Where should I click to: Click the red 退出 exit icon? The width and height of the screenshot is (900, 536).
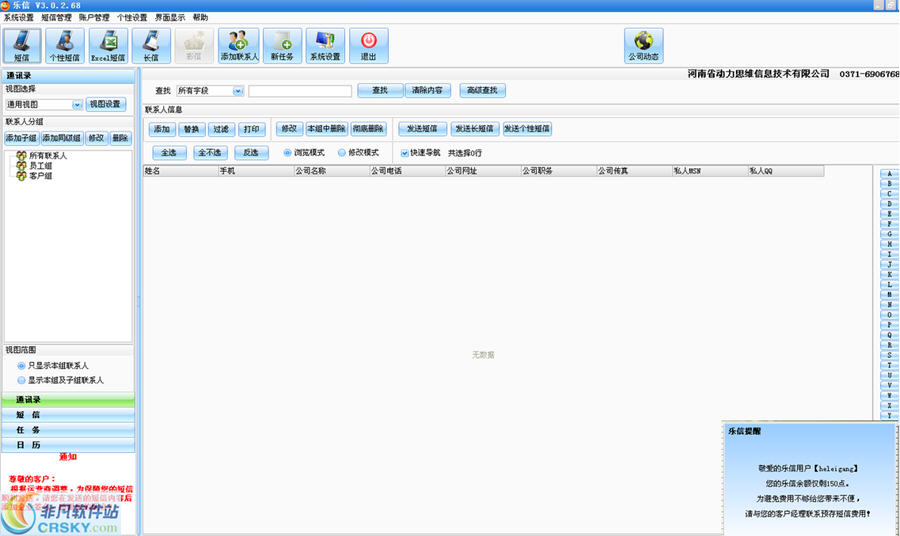pos(368,45)
